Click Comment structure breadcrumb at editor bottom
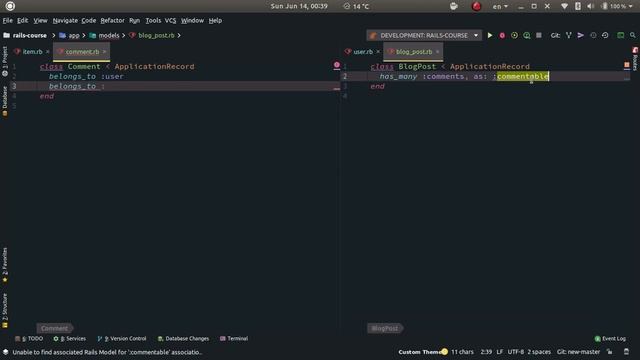The height and width of the screenshot is (360, 640). 54,328
